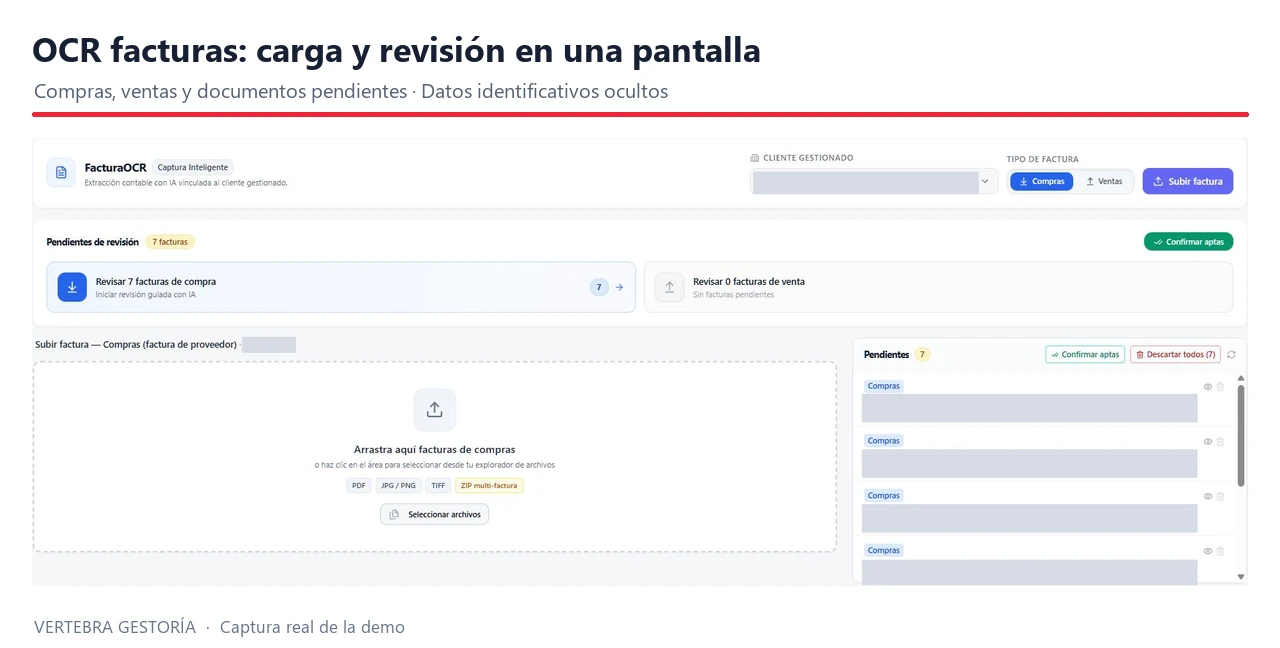Screen dimensions: 1280x648
Task: Delete the first pending Compras row via its trash icon
Action: (x=1220, y=386)
